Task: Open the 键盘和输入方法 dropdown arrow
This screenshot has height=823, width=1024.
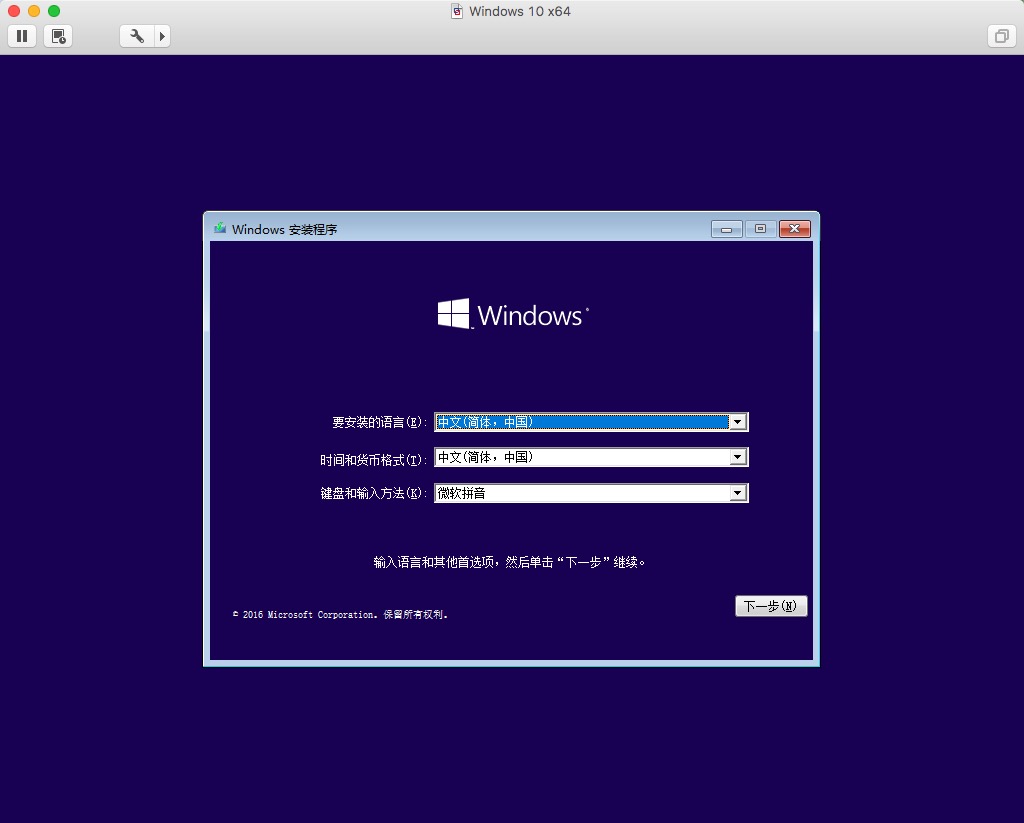Action: [738, 493]
